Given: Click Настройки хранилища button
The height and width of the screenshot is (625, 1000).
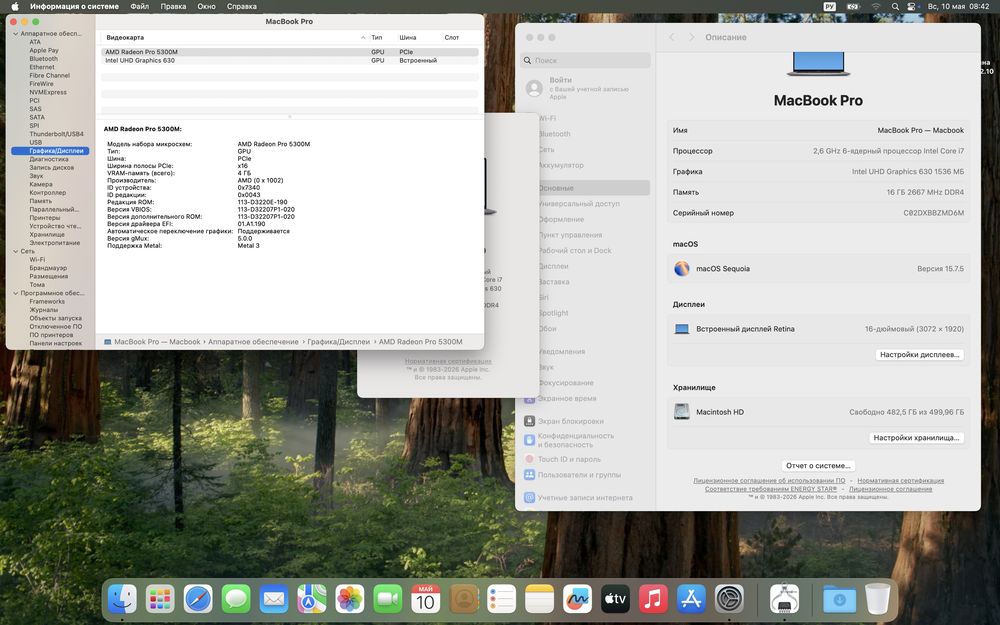Looking at the screenshot, I should click(916, 438).
